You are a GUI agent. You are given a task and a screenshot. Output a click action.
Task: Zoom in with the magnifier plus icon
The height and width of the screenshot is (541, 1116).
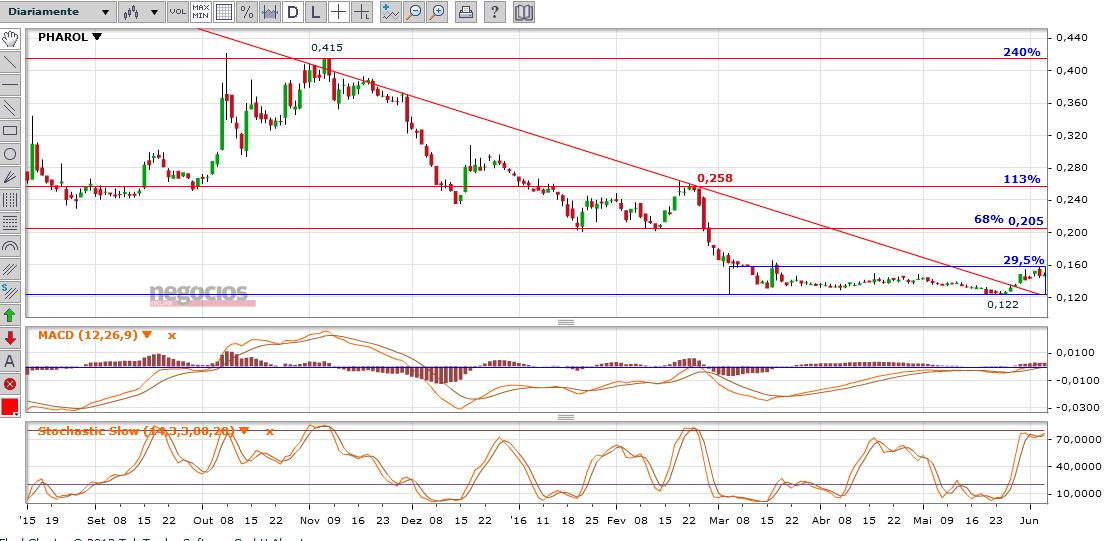tap(438, 13)
